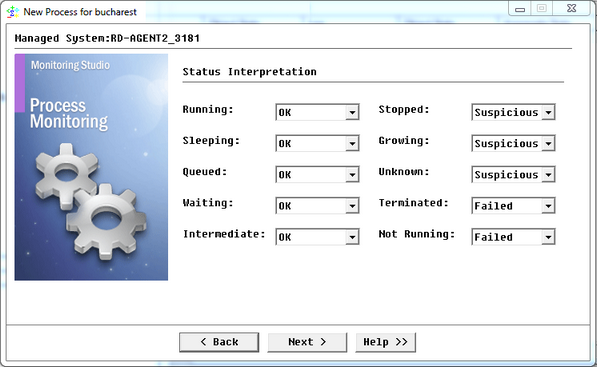The width and height of the screenshot is (597, 367).
Task: Click the Unknown: label
Action: coord(404,172)
